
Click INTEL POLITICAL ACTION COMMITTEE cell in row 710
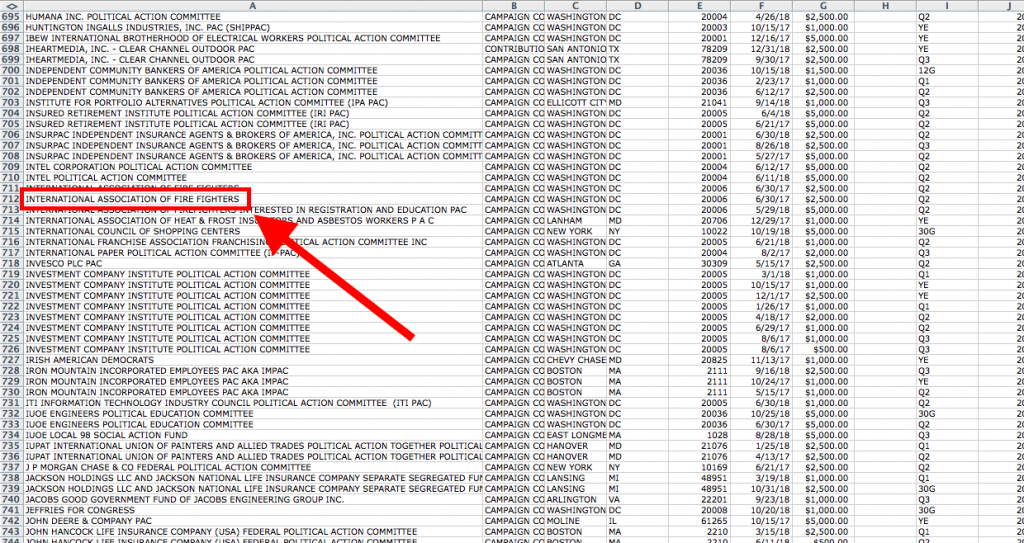(253, 178)
